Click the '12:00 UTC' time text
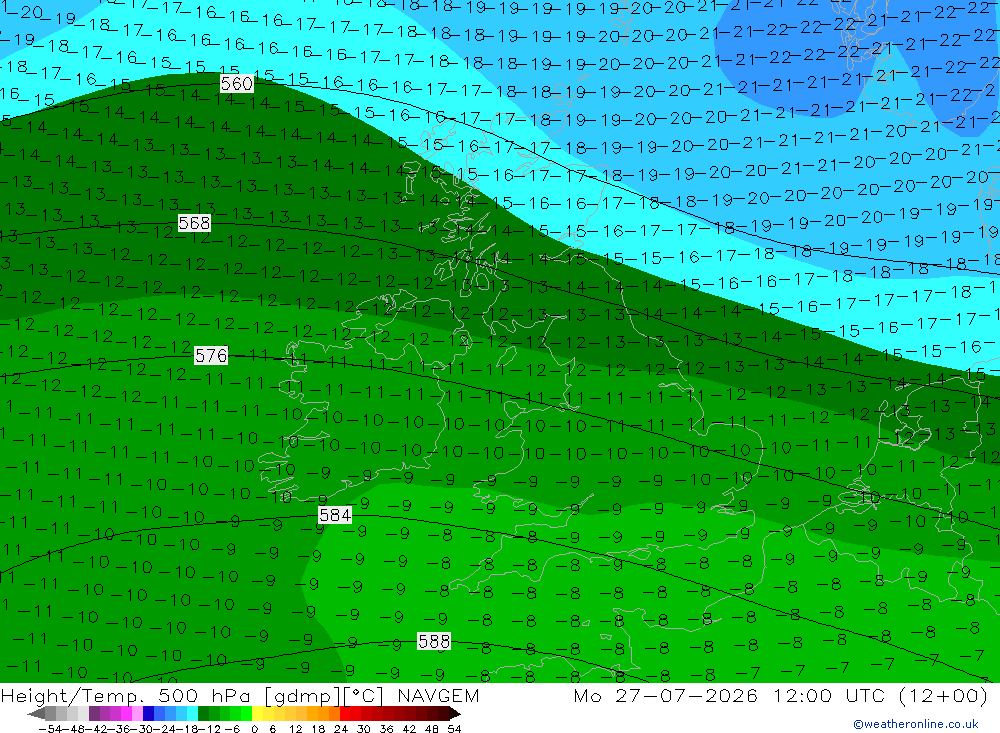The image size is (1000, 733). 832,695
